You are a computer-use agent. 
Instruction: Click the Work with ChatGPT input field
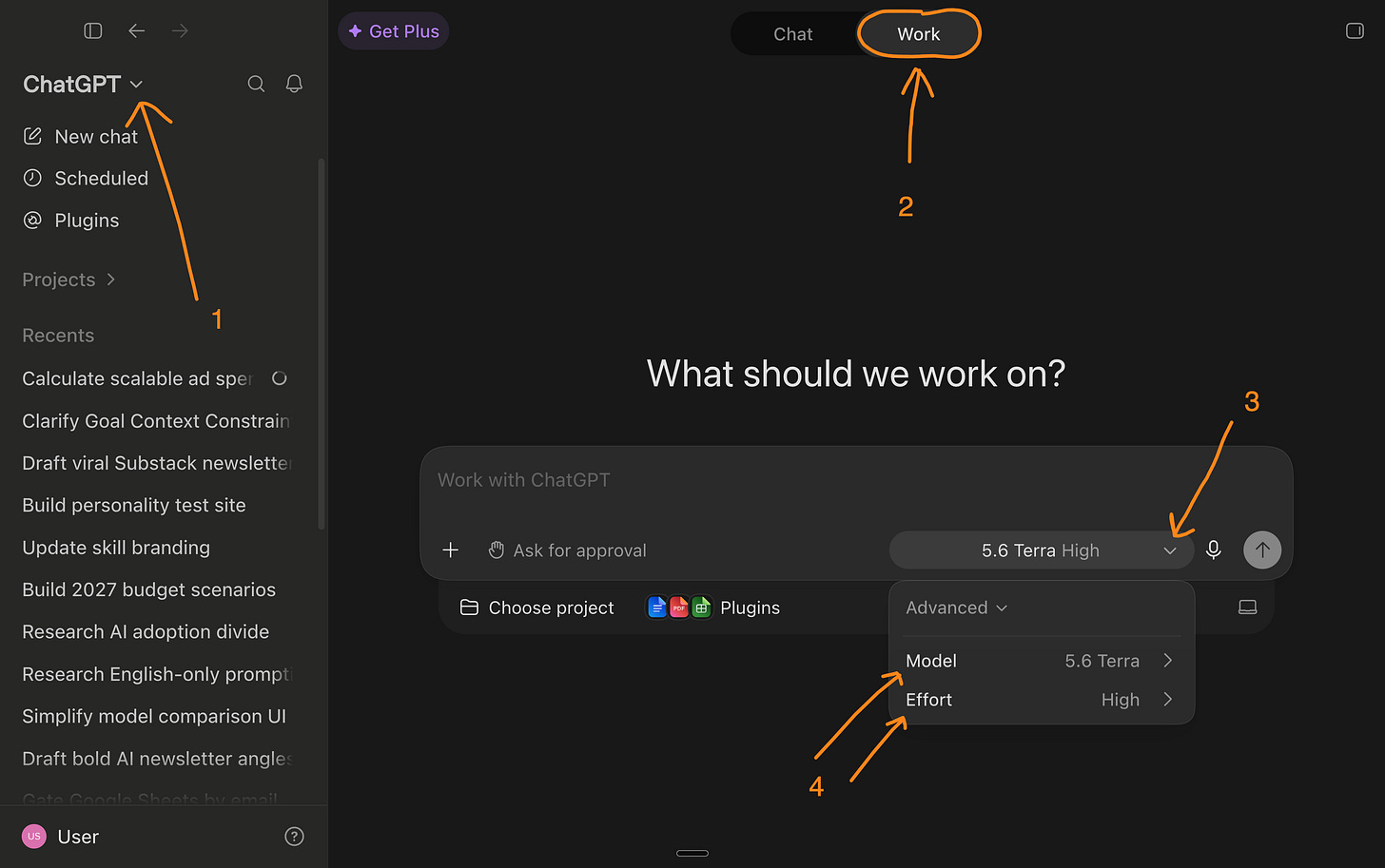(856, 481)
